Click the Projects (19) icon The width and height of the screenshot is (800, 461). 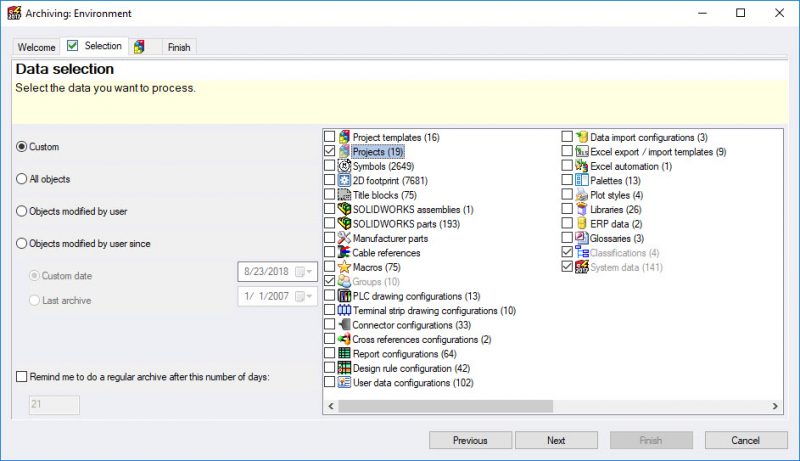(x=344, y=151)
